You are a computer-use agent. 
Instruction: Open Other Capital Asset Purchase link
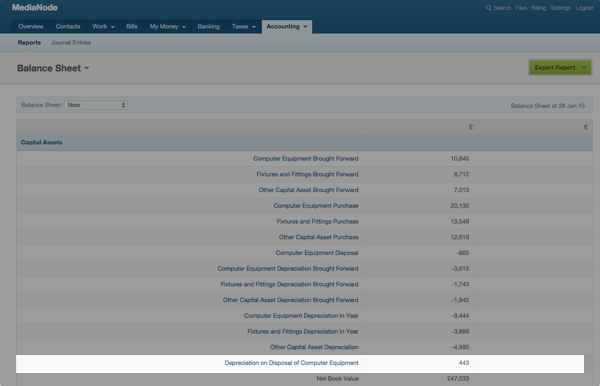coord(318,237)
